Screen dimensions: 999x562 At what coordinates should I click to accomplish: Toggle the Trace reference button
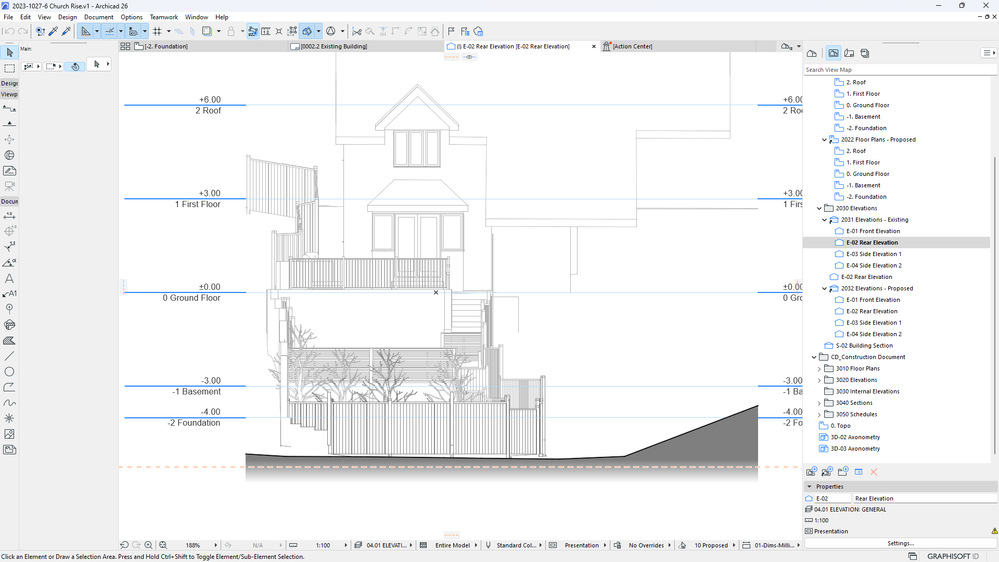pyautogui.click(x=308, y=31)
